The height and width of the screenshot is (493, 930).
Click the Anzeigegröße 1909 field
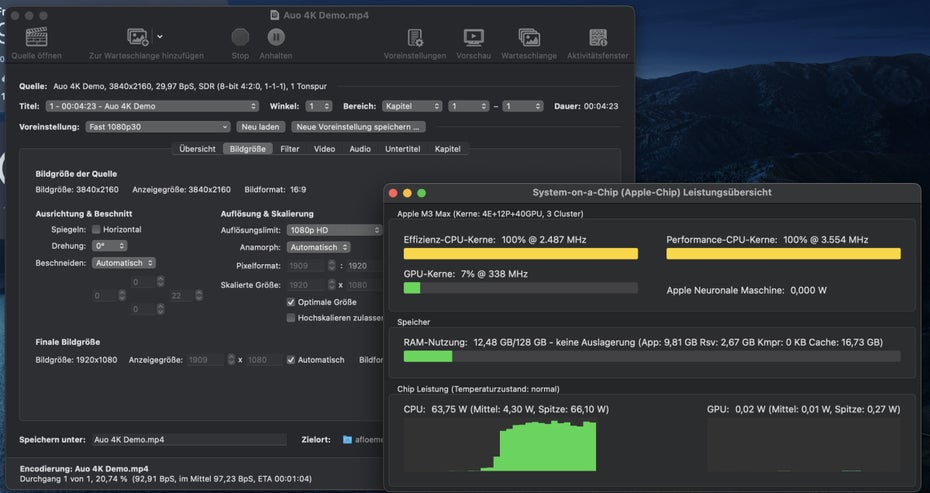tap(206, 360)
